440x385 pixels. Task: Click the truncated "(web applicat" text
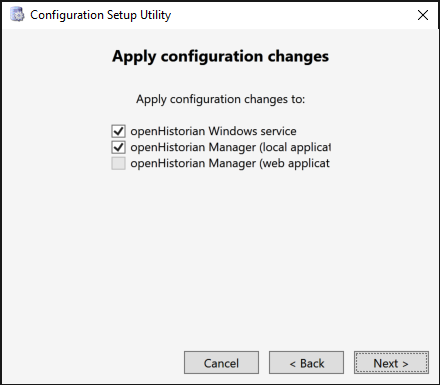294,163
